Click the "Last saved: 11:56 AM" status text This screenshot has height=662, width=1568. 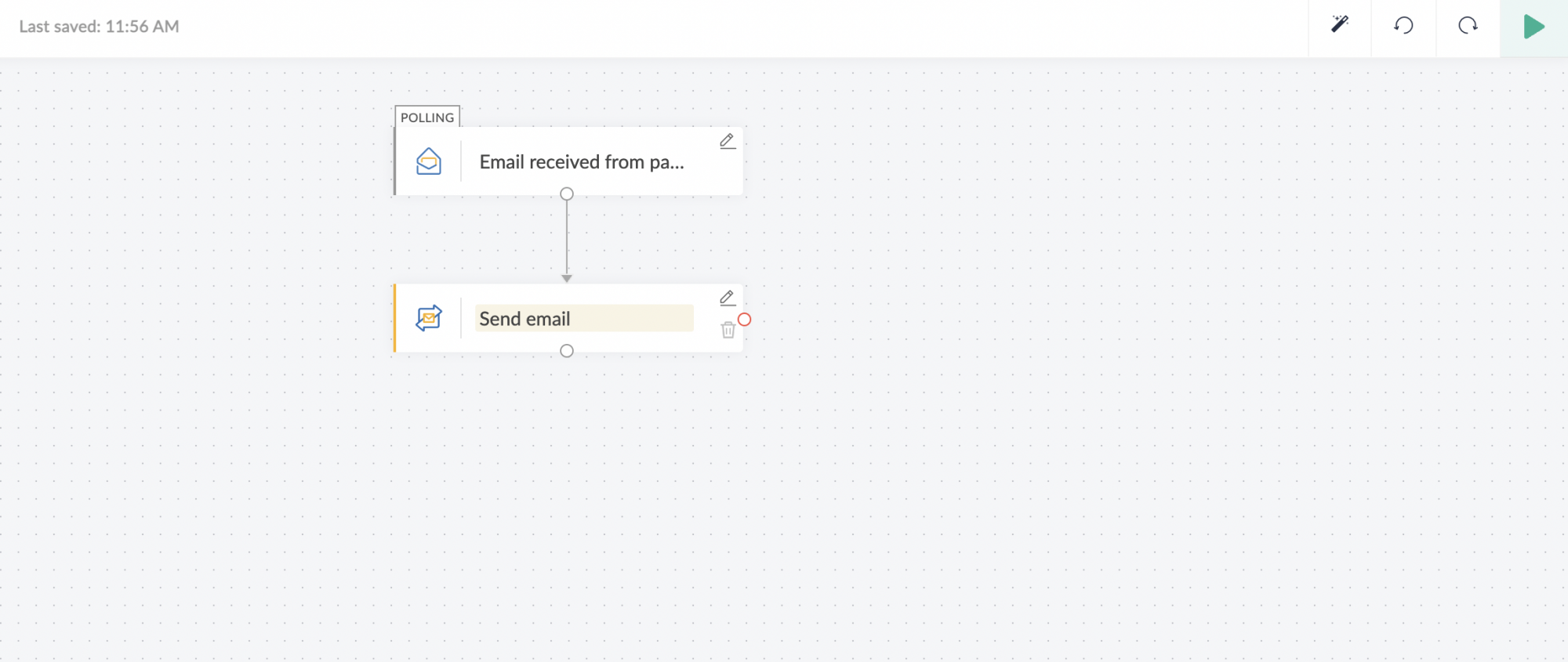tap(100, 27)
